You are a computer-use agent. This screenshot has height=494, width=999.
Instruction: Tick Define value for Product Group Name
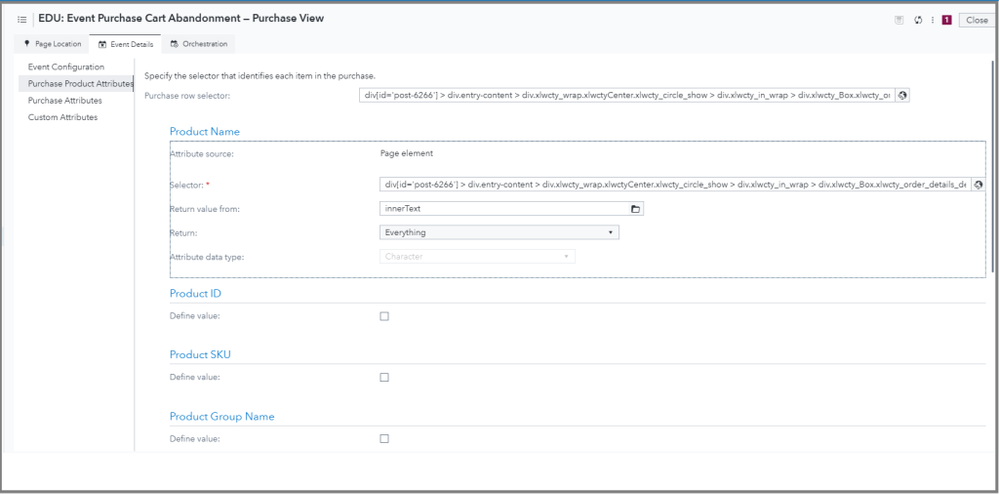pos(385,438)
